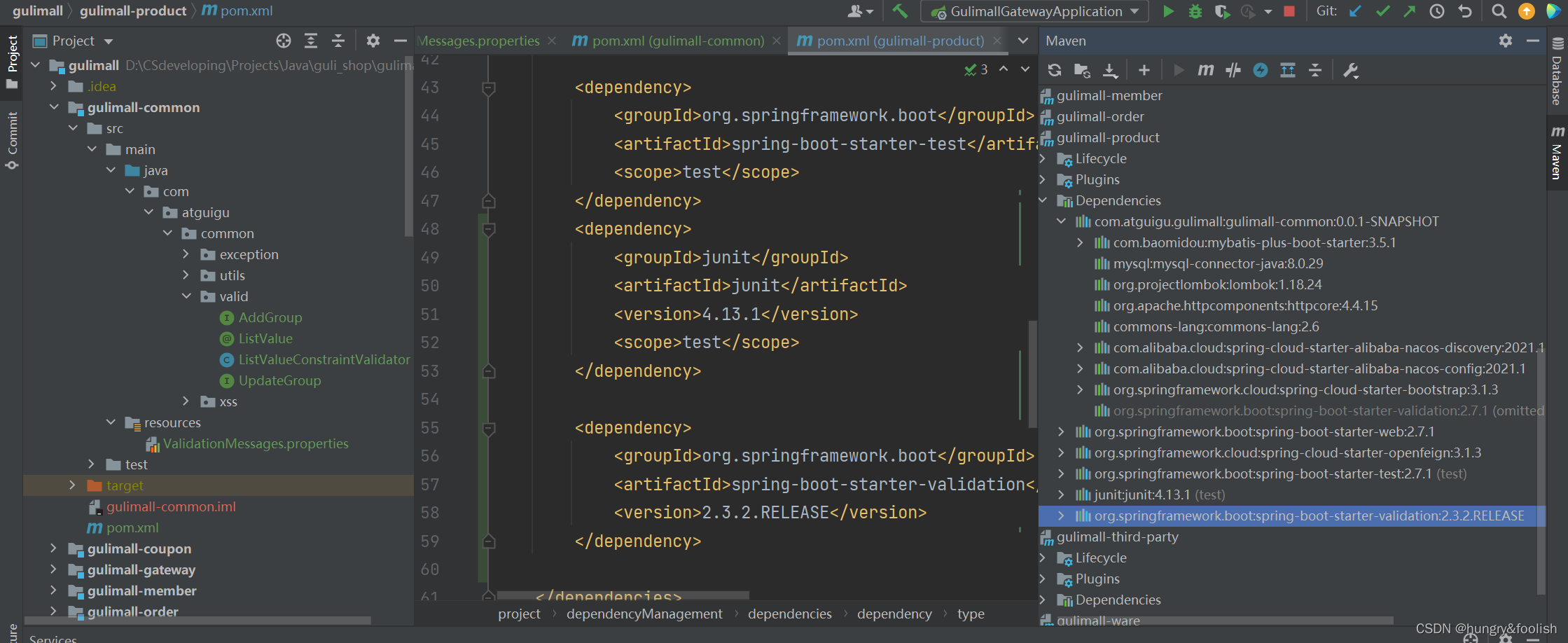This screenshot has height=643, width=1568.
Task: Jump to previous highlighted problem up arrow
Action: [1004, 69]
